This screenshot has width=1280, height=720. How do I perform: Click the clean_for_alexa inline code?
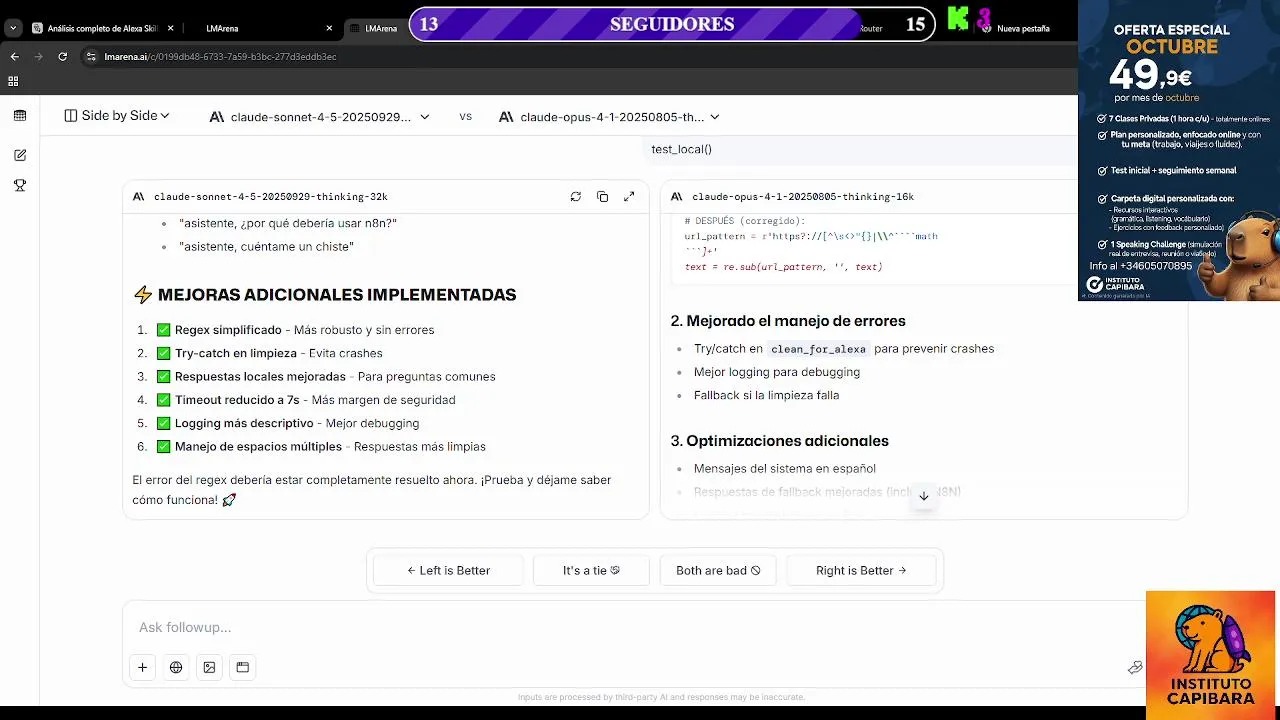tap(818, 349)
